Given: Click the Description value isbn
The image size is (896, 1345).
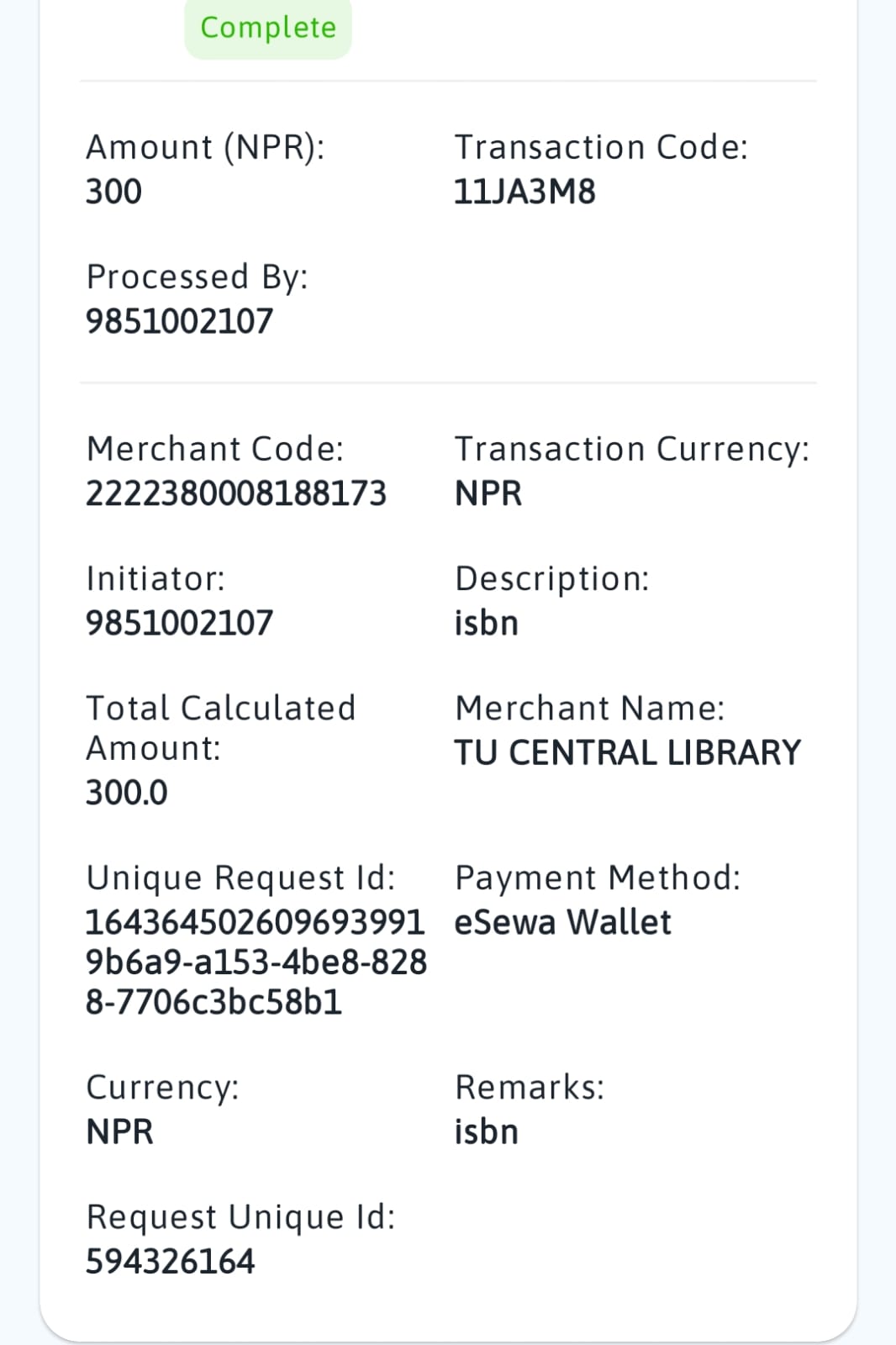Looking at the screenshot, I should coord(487,623).
